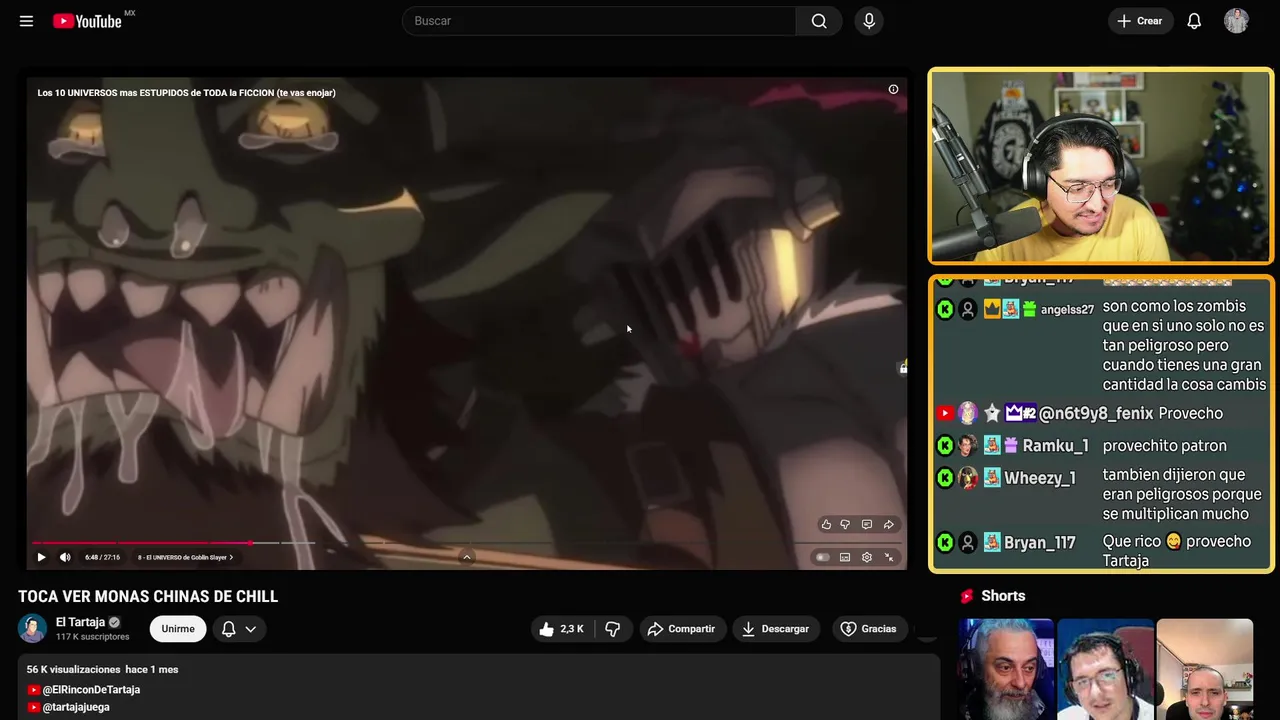This screenshot has width=1280, height=720.
Task: Click the Compartir button
Action: pos(682,629)
